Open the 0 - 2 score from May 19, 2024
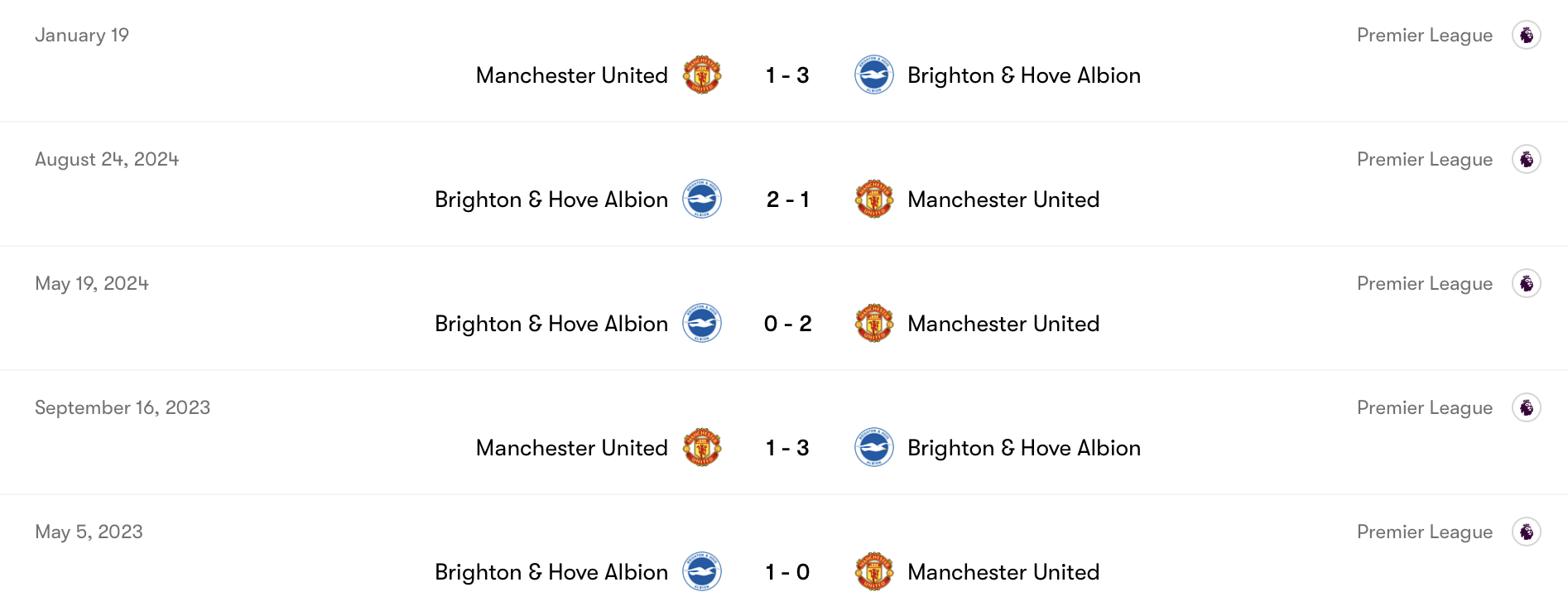This screenshot has height=616, width=1568. (787, 324)
